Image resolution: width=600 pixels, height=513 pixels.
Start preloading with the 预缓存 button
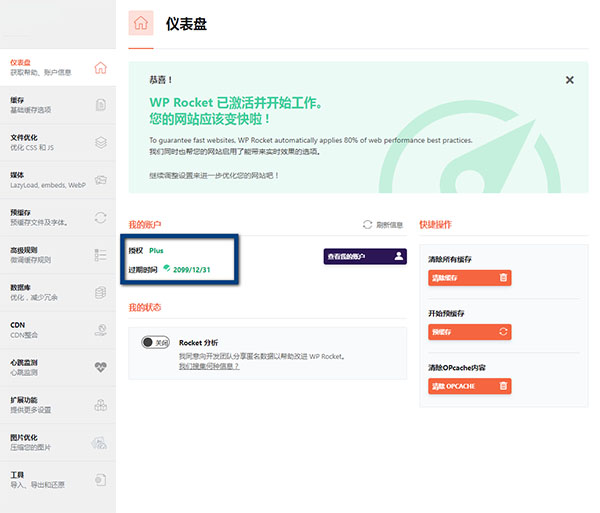(x=469, y=331)
